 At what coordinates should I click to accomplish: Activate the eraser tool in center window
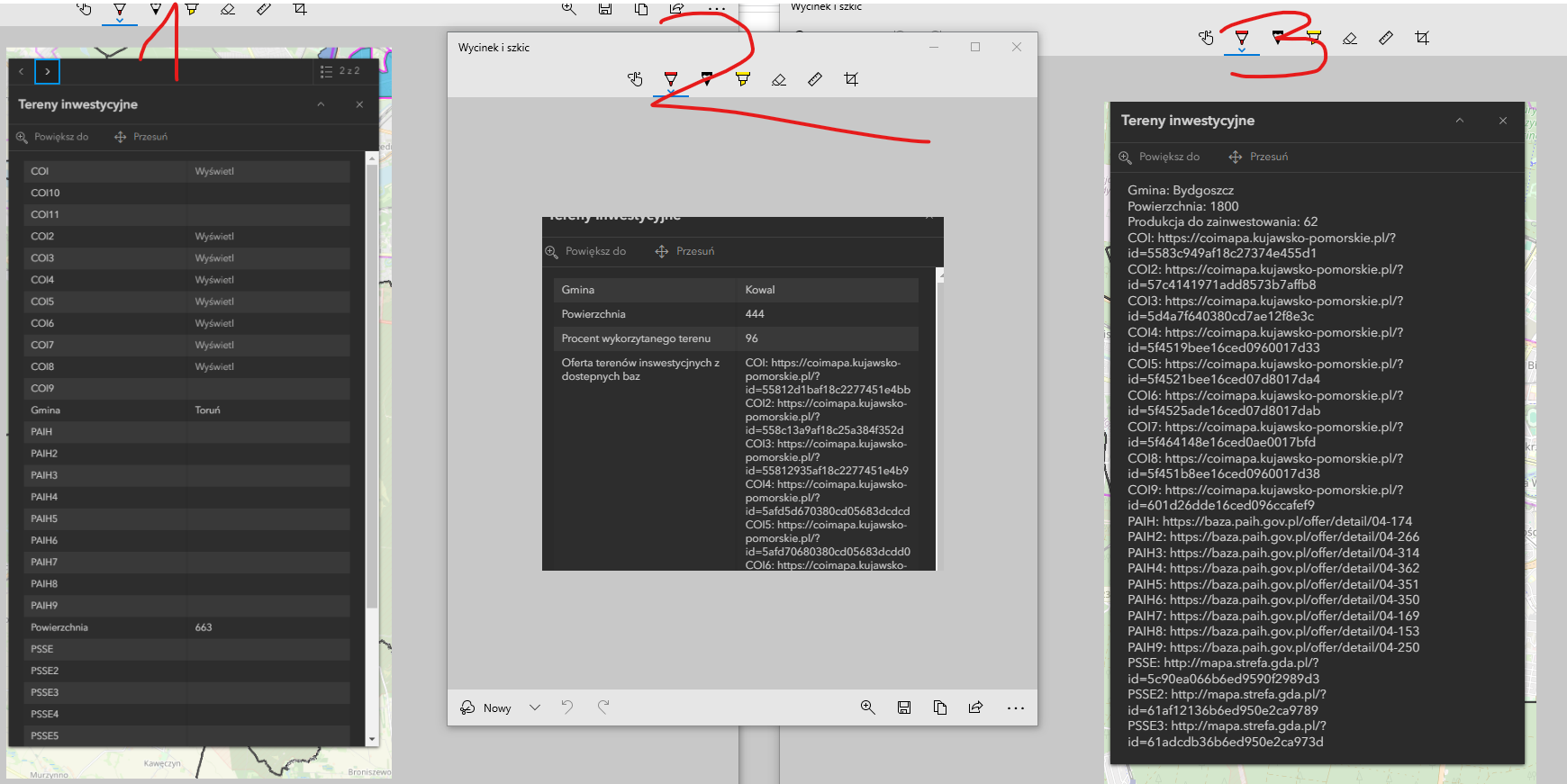click(x=779, y=79)
